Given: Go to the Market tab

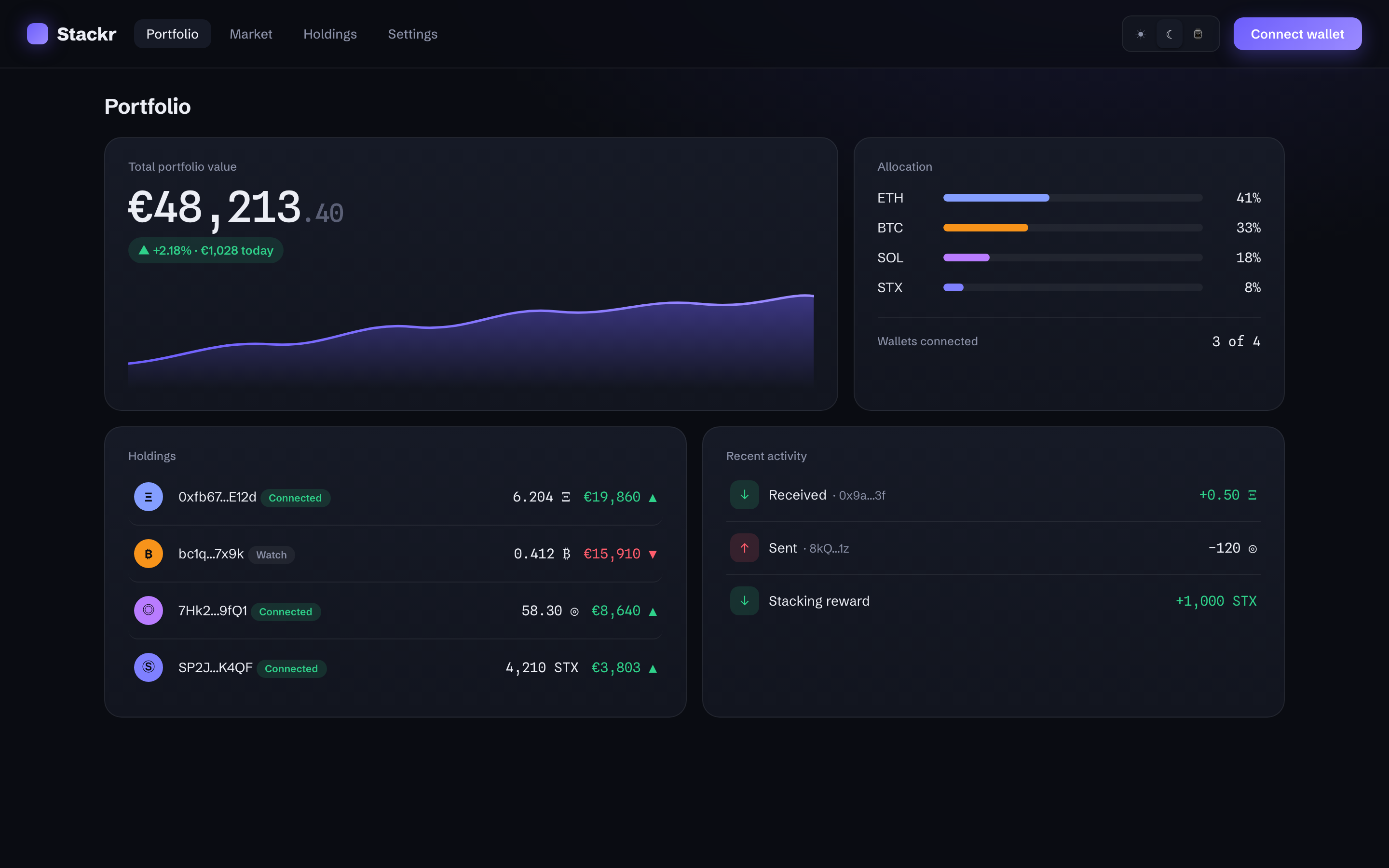Looking at the screenshot, I should [251, 34].
